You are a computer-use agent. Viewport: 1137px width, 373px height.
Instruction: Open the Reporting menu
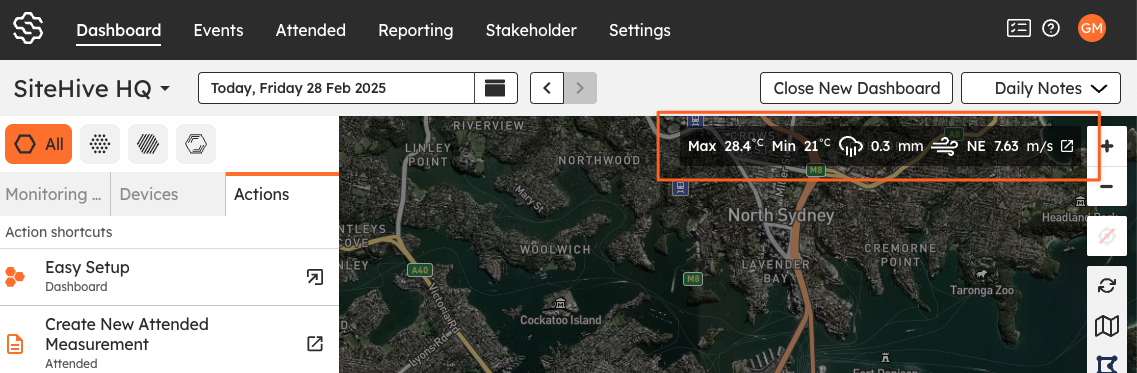pyautogui.click(x=415, y=30)
